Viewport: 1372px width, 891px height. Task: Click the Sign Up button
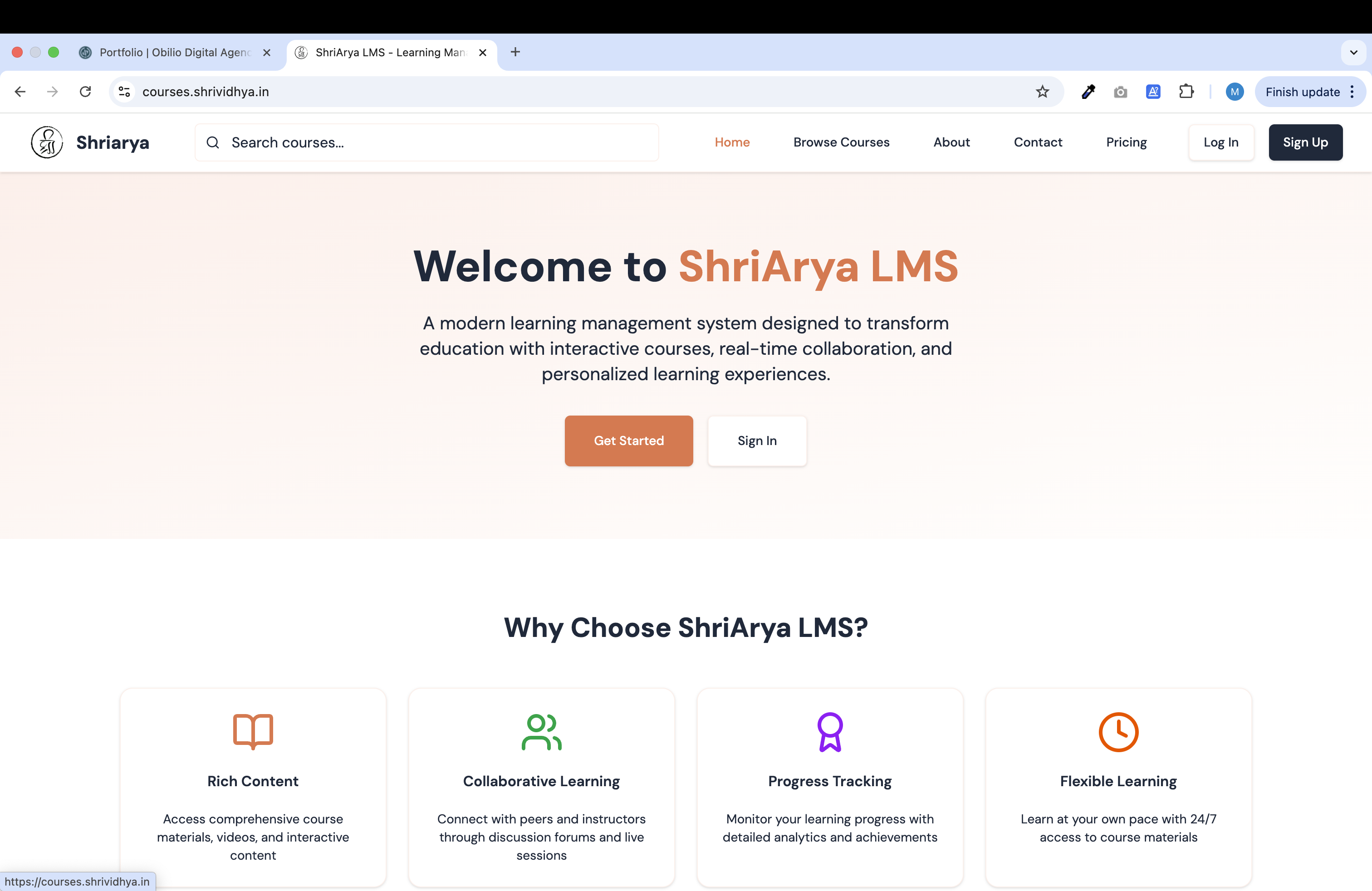point(1305,142)
